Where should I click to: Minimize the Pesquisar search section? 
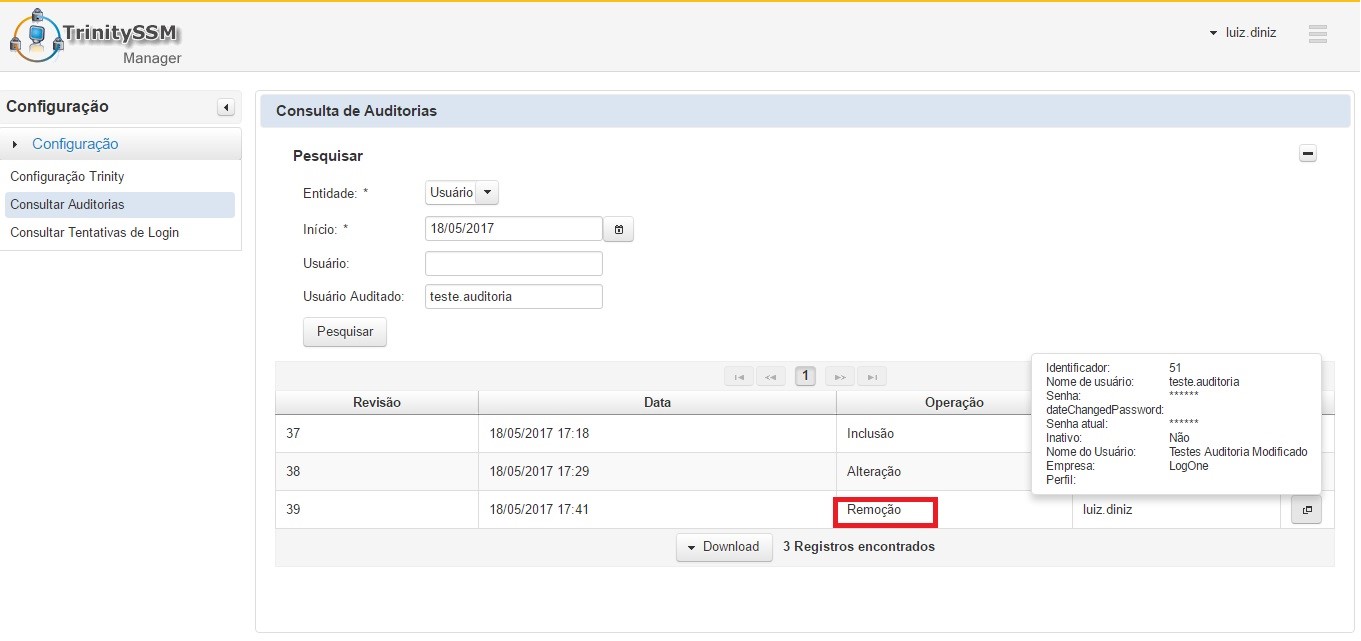1307,154
